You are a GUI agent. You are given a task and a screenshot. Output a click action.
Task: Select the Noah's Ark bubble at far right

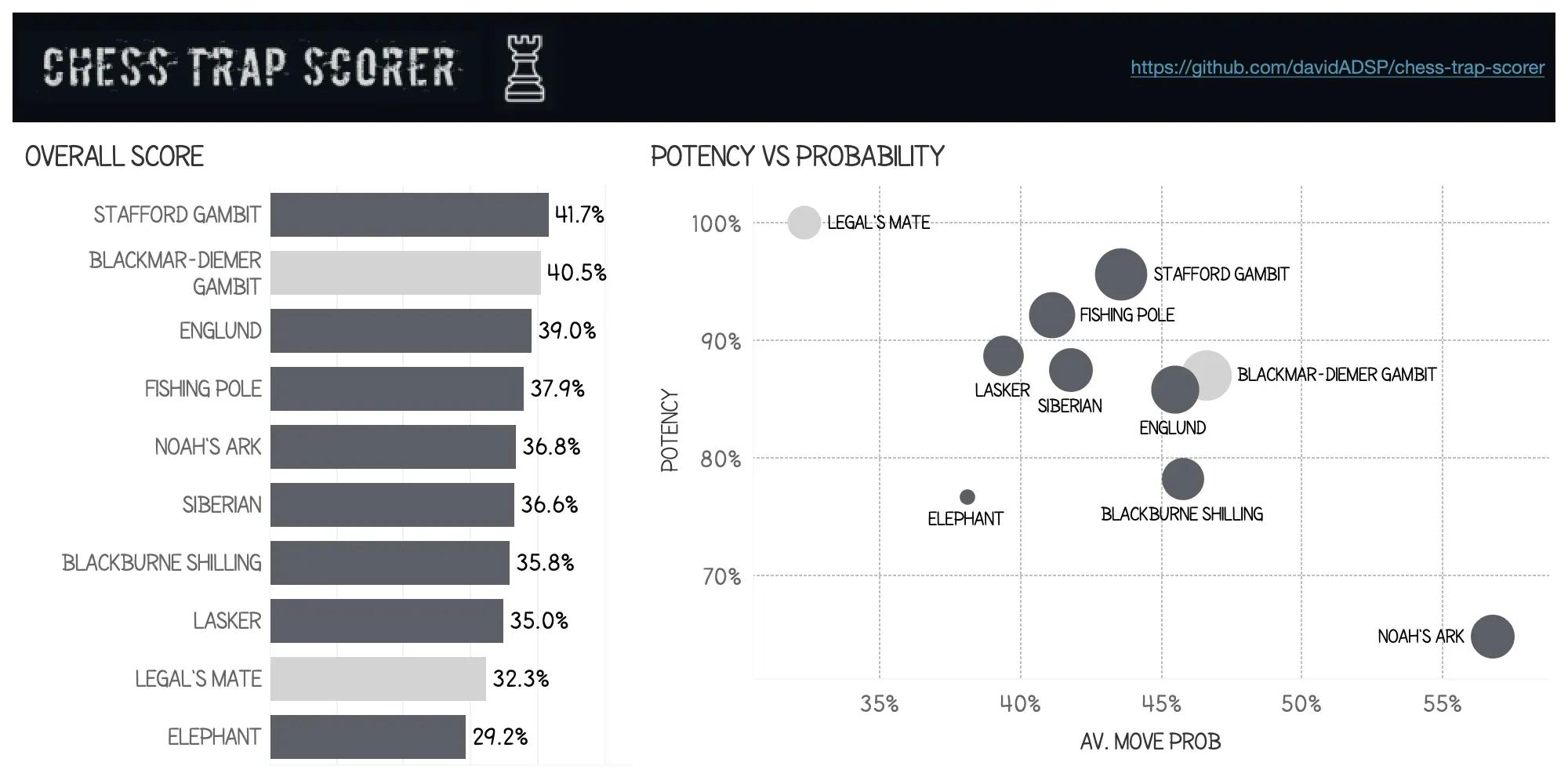(x=1492, y=637)
